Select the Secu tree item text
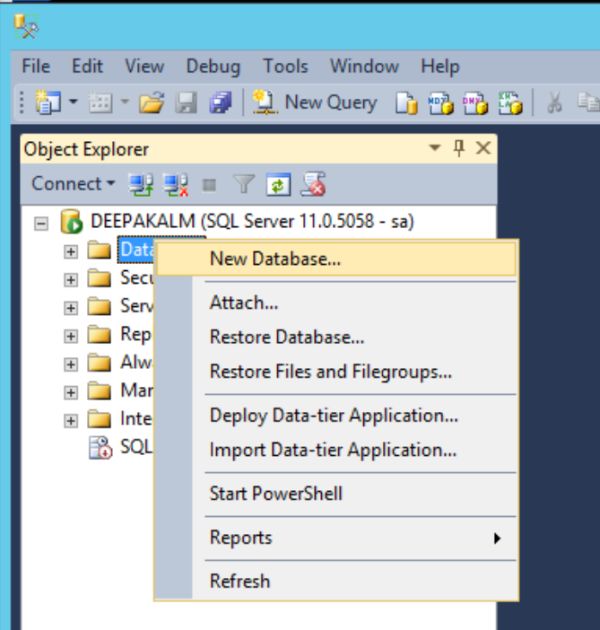The image size is (600, 630). pyautogui.click(x=136, y=278)
